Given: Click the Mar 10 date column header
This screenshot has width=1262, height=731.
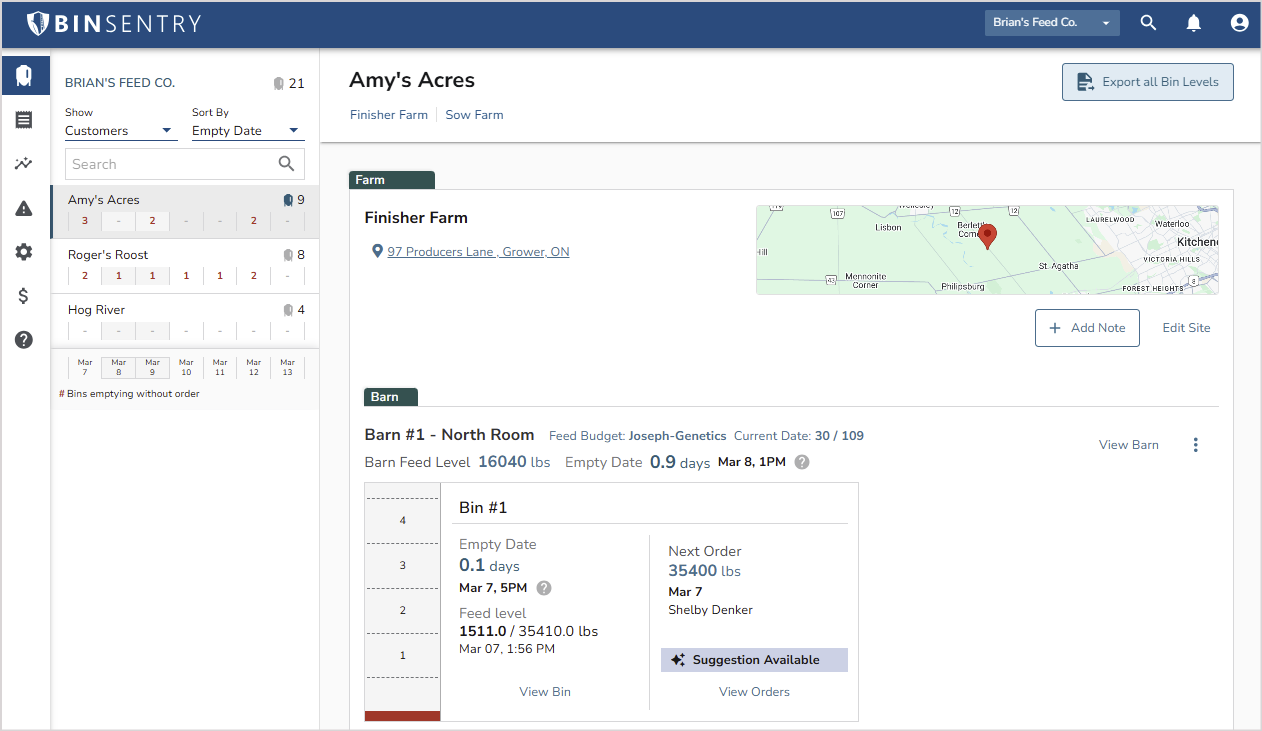Looking at the screenshot, I should point(186,367).
